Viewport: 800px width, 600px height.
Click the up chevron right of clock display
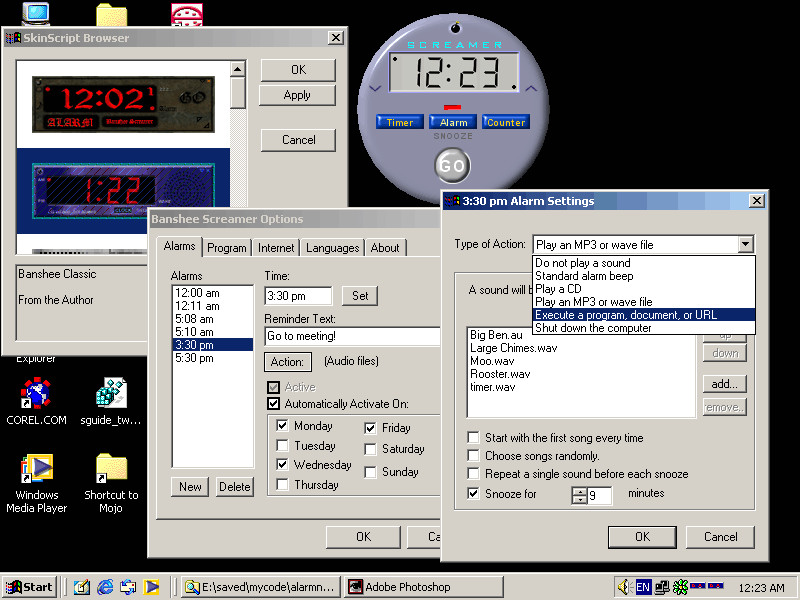pyautogui.click(x=531, y=88)
